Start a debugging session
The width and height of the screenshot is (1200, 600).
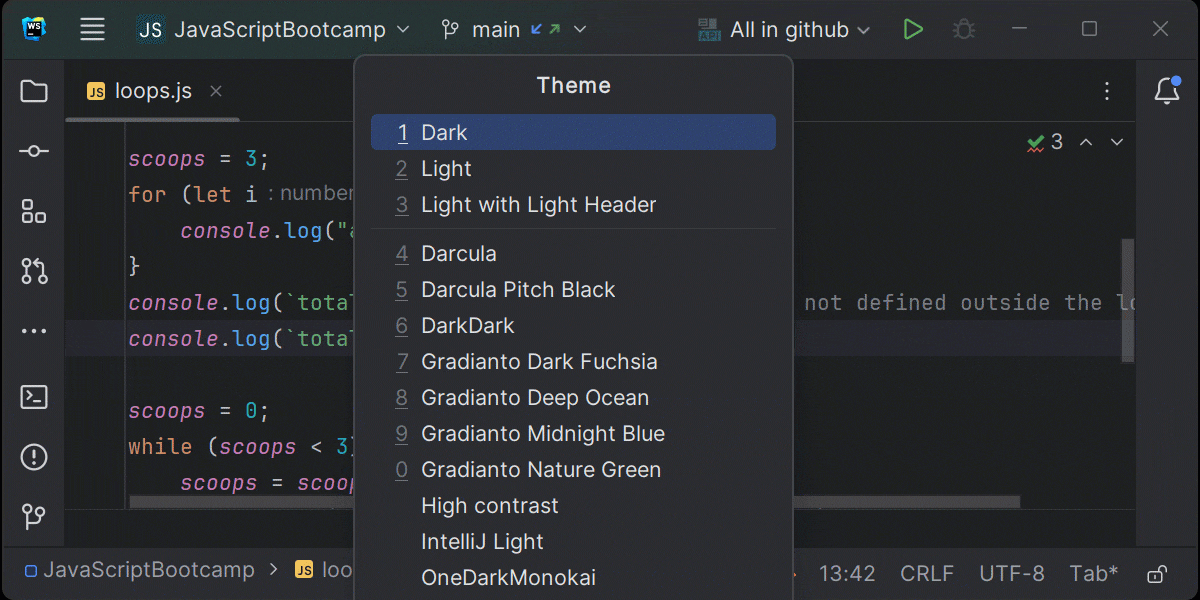pos(963,29)
